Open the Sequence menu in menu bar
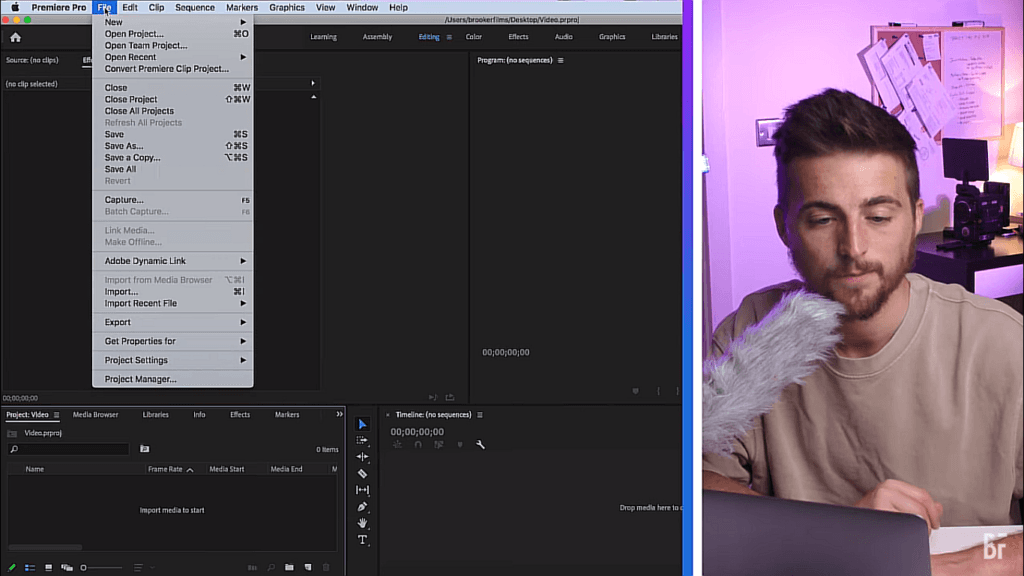Viewport: 1024px width, 576px height. click(x=195, y=7)
